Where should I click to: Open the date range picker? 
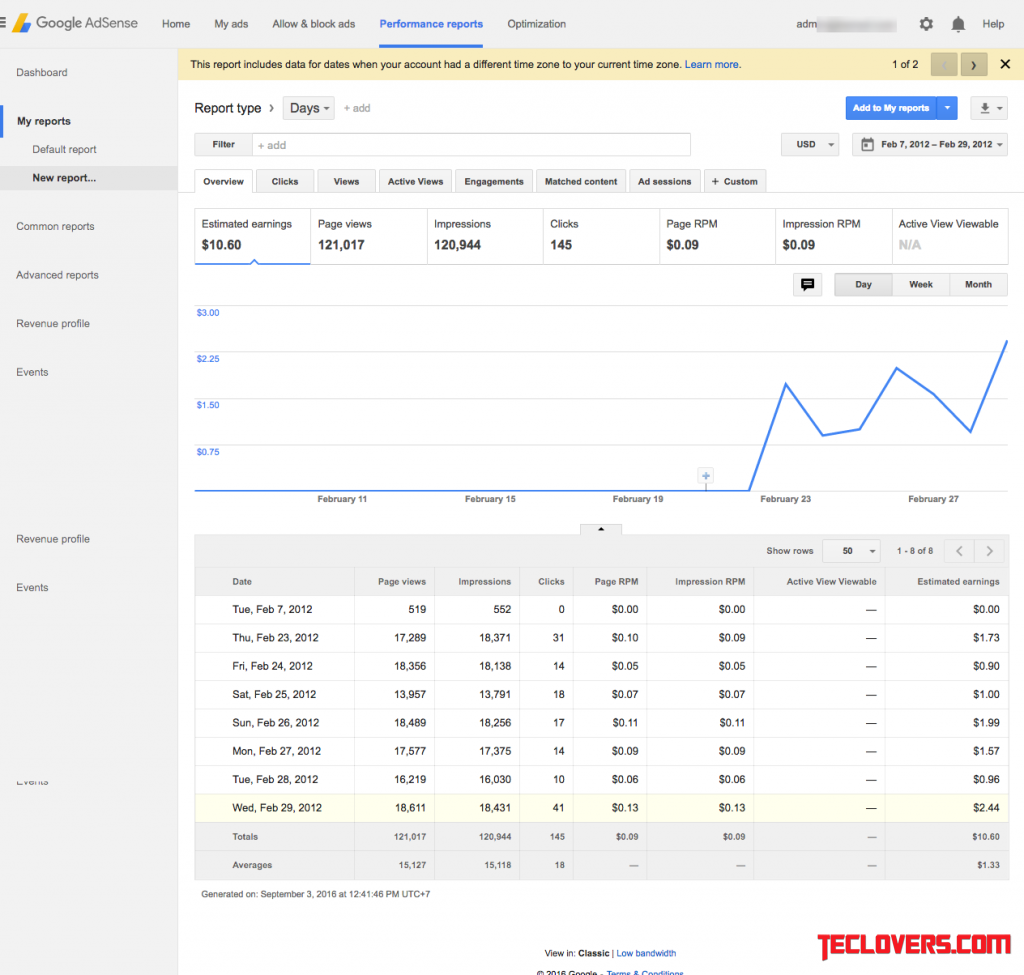(929, 145)
